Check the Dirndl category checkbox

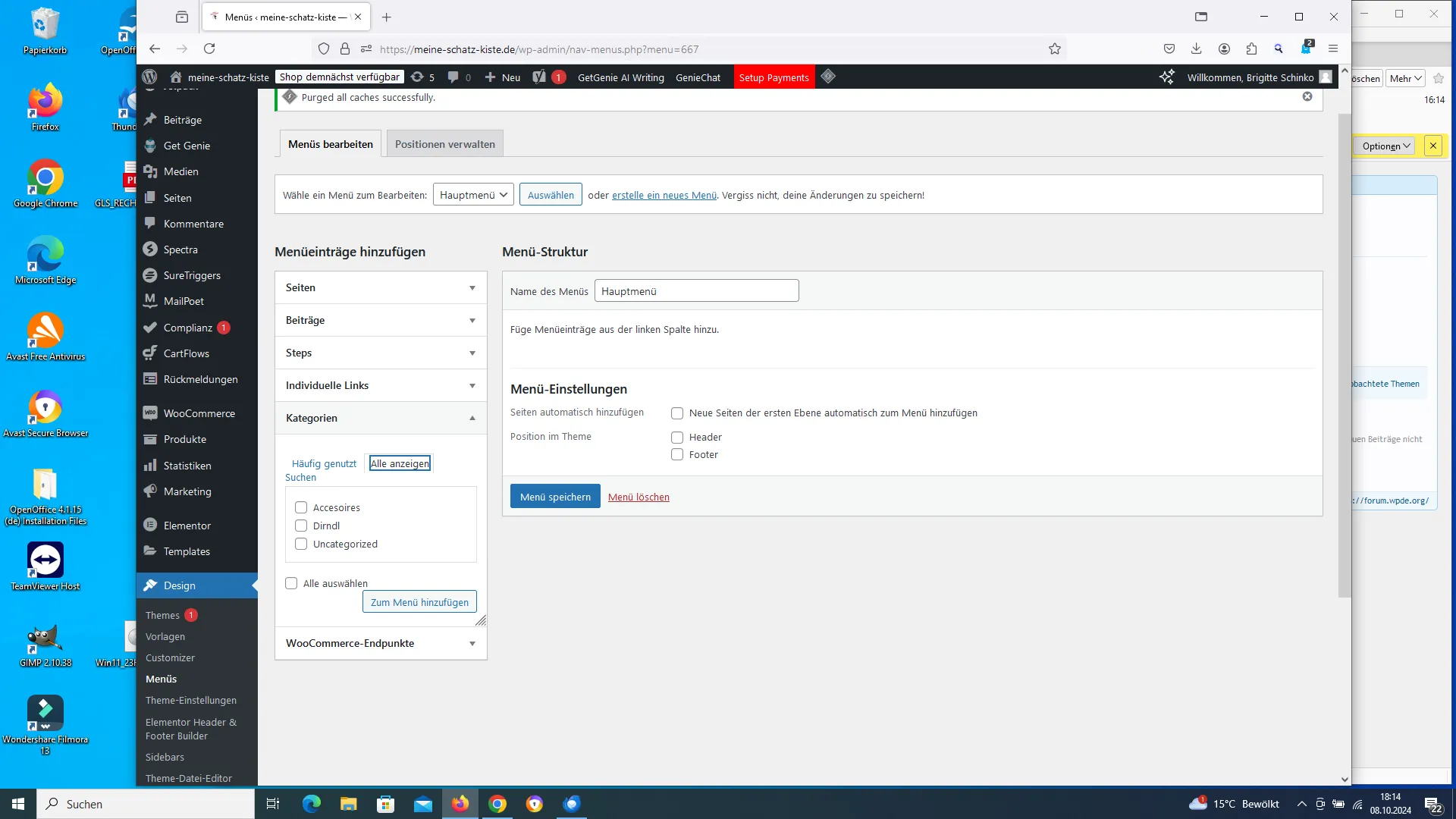(301, 526)
